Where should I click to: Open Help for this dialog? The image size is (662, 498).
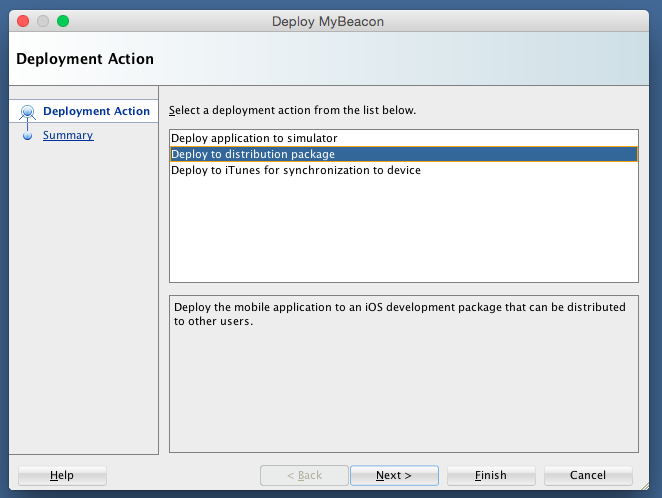(x=62, y=475)
